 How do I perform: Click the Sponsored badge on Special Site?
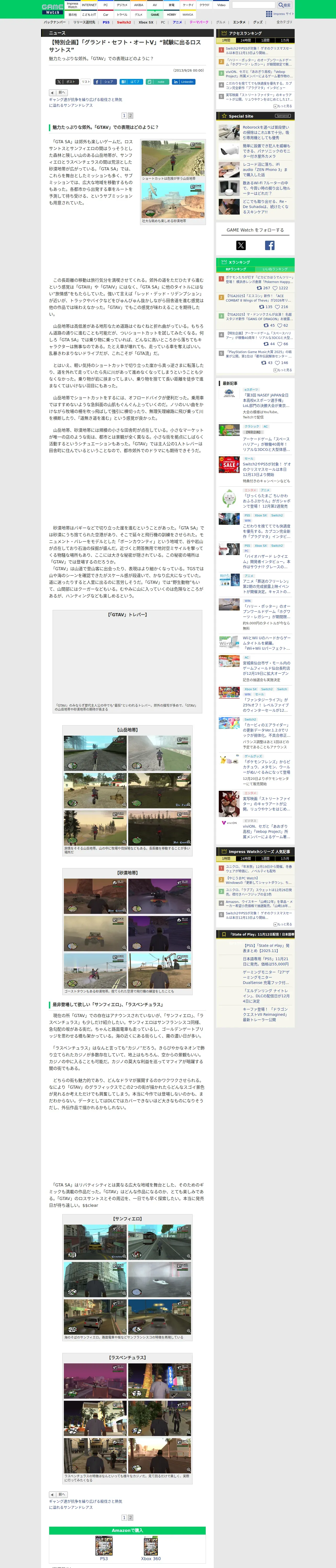coord(282,116)
